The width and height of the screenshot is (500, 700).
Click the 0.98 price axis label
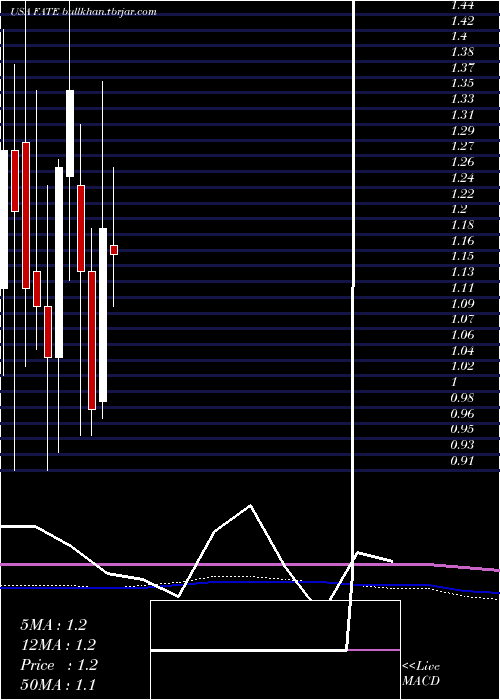click(462, 398)
